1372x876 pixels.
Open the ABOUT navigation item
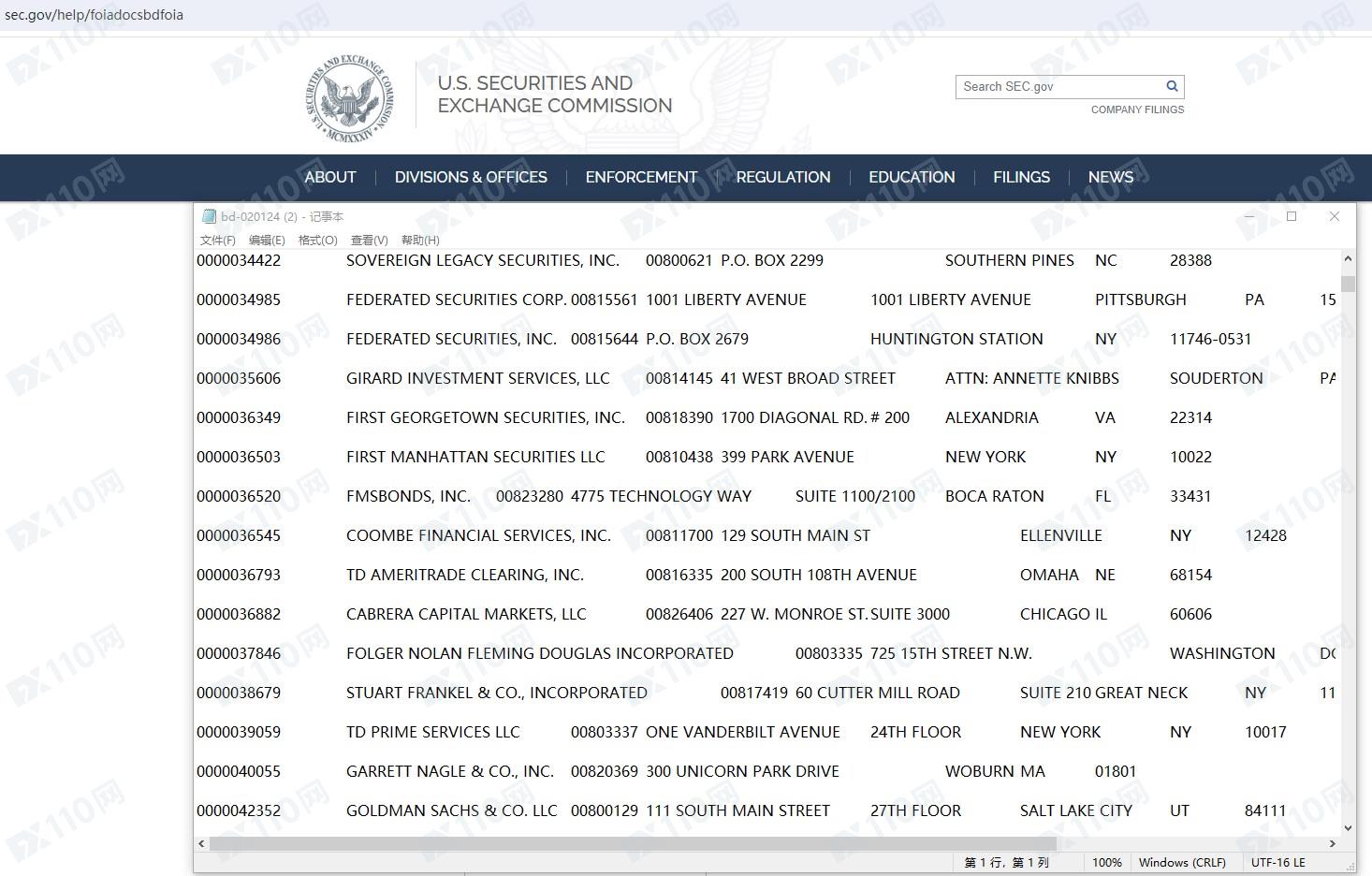pyautogui.click(x=330, y=177)
